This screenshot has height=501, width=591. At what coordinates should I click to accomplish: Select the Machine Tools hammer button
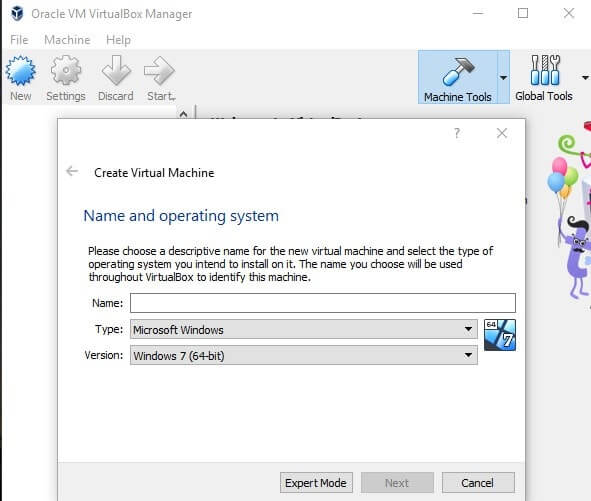point(458,77)
